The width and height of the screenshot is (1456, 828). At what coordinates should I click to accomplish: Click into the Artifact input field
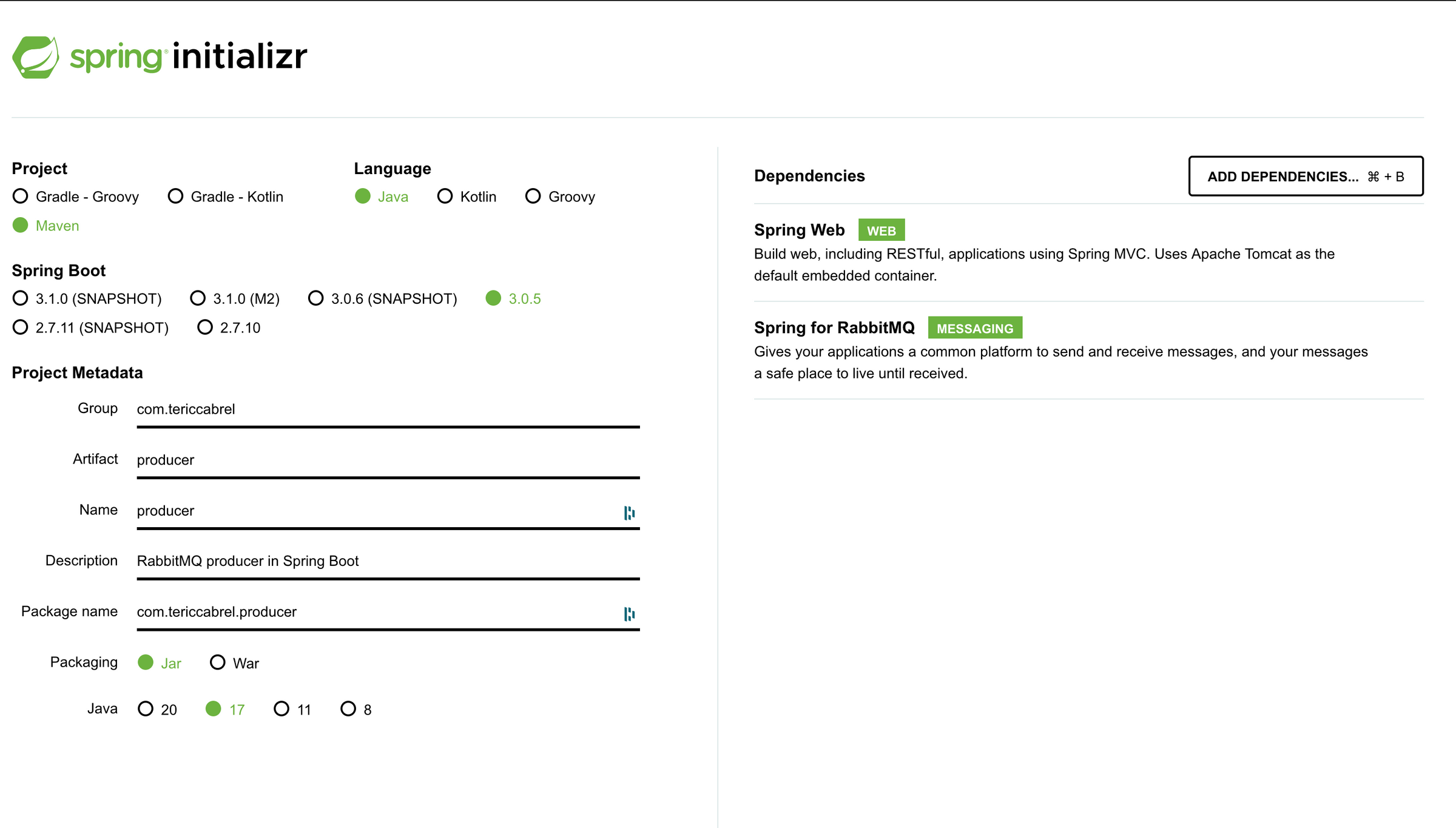pyautogui.click(x=388, y=460)
